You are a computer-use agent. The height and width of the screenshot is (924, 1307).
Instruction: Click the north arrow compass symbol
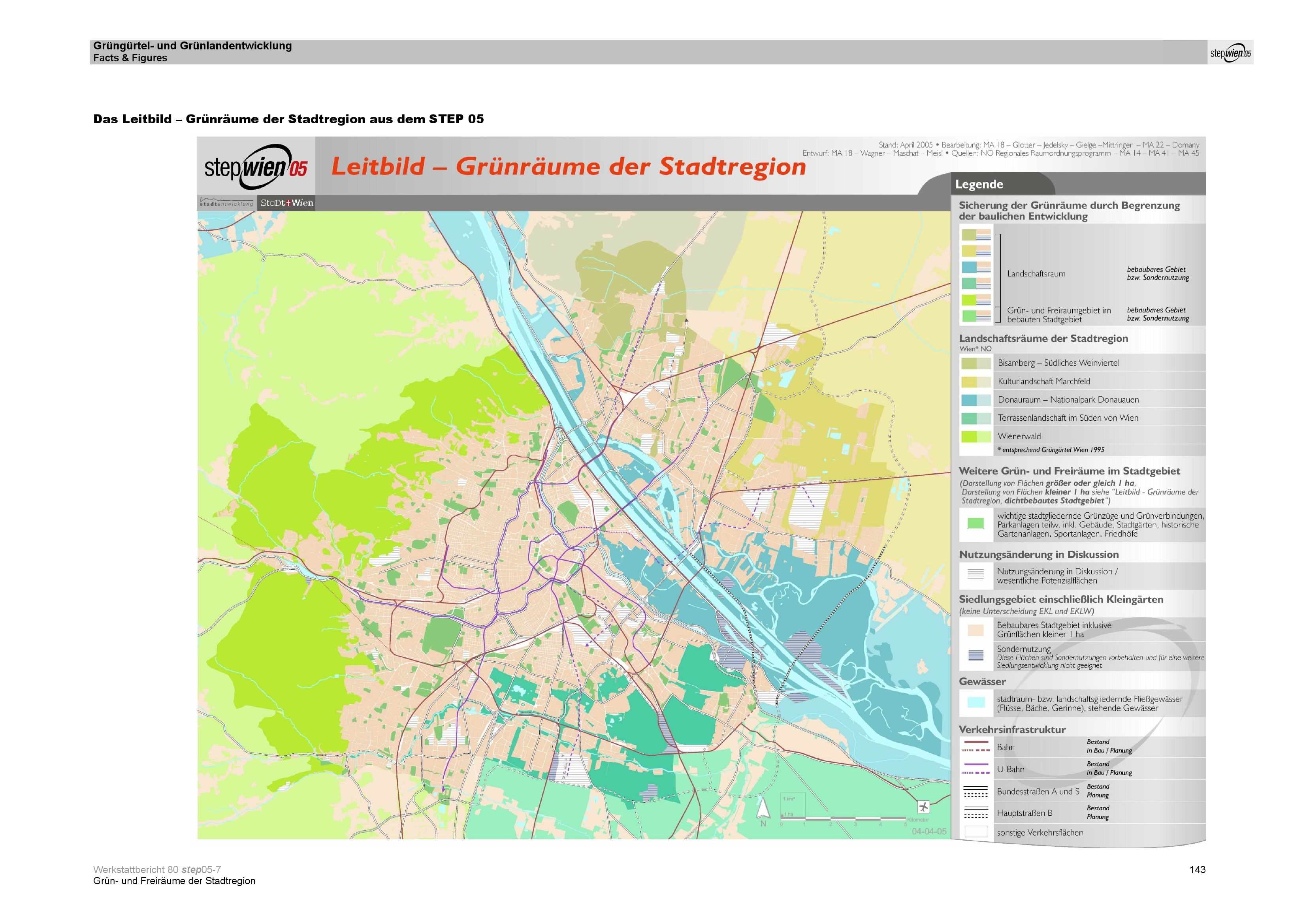[763, 808]
